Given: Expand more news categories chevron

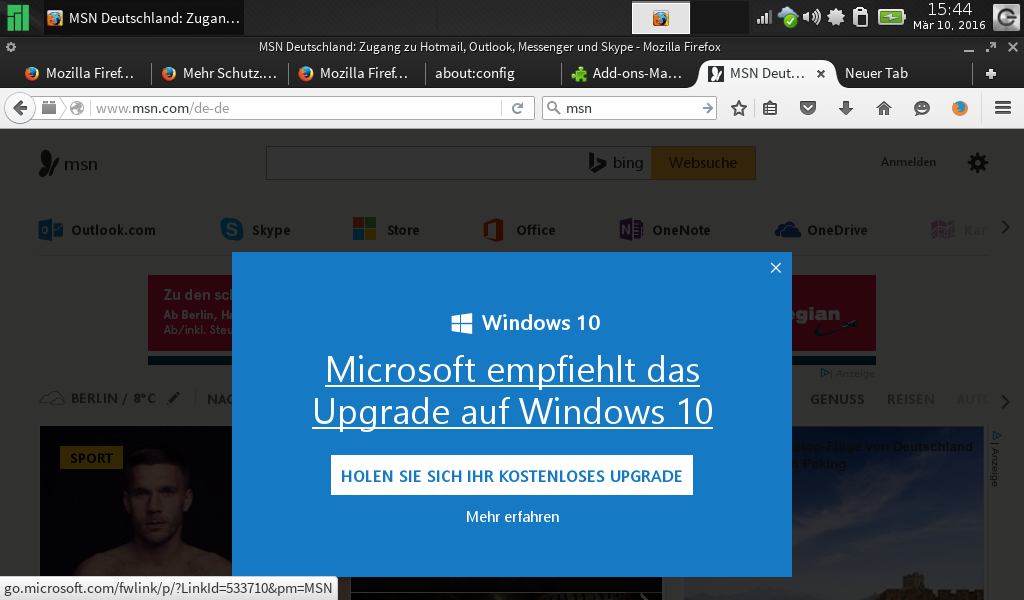Looking at the screenshot, I should [1006, 402].
